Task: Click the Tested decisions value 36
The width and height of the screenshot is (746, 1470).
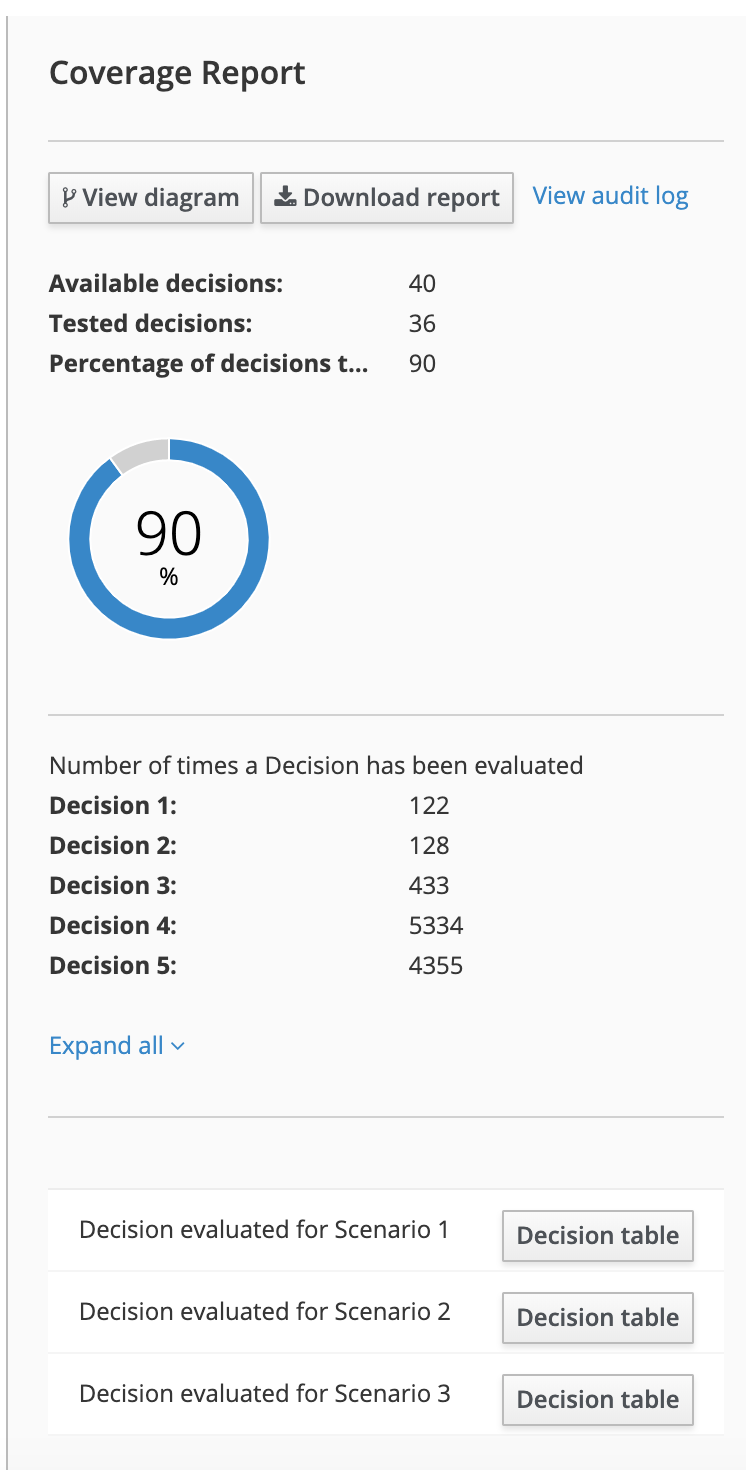Action: pyautogui.click(x=422, y=324)
